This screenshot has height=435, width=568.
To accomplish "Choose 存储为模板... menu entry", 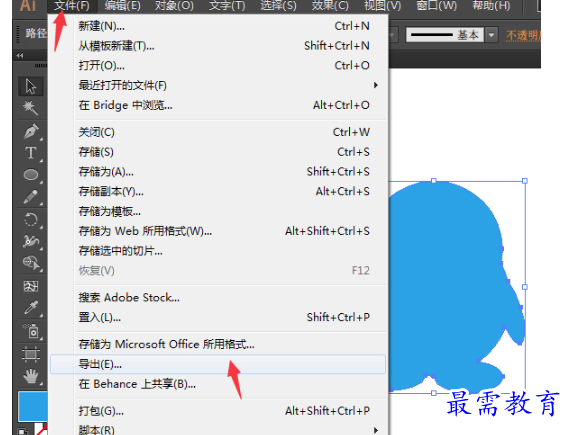I will click(218, 211).
